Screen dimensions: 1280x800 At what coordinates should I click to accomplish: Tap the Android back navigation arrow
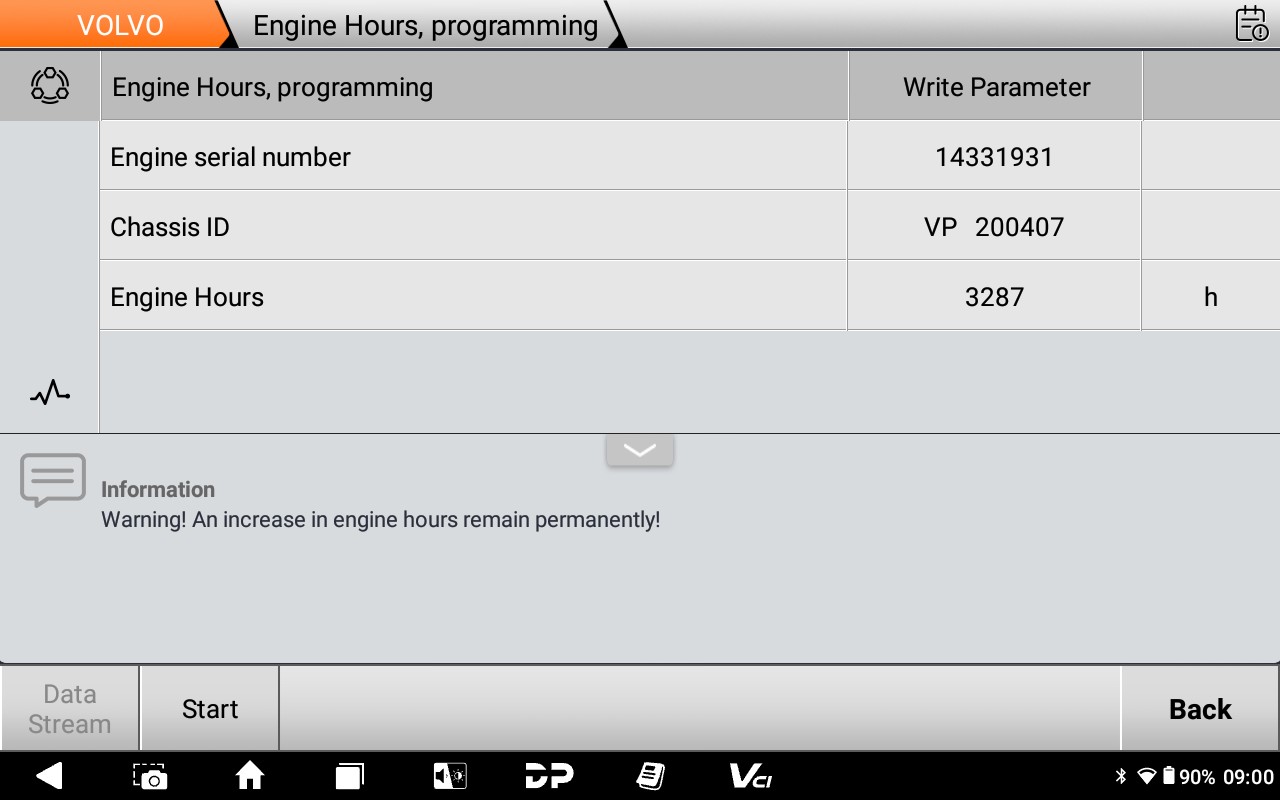point(49,776)
